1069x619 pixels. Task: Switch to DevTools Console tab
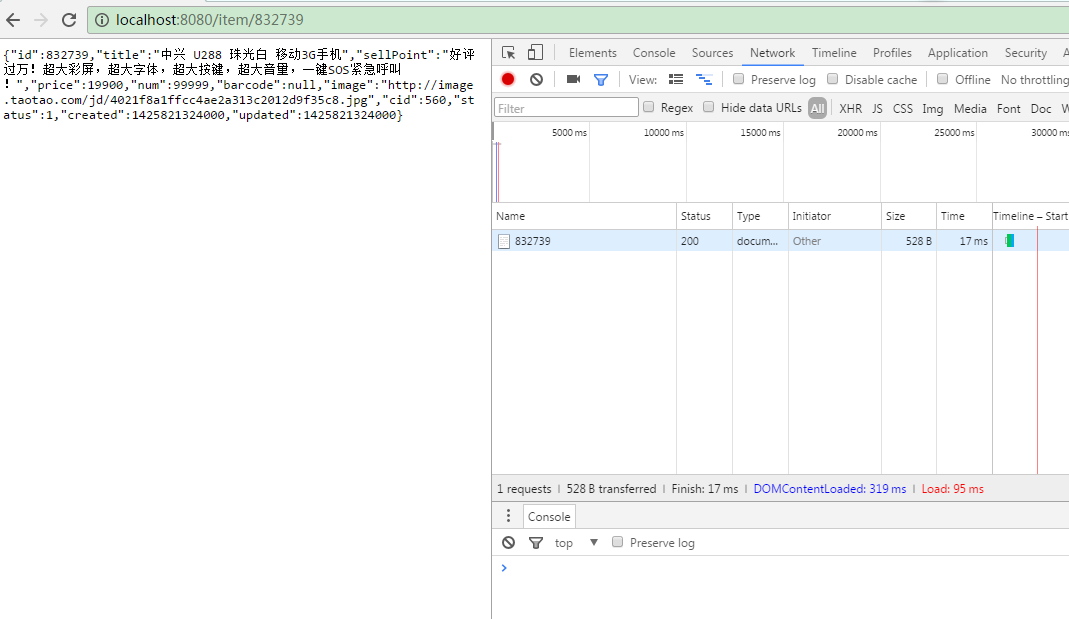tap(654, 52)
